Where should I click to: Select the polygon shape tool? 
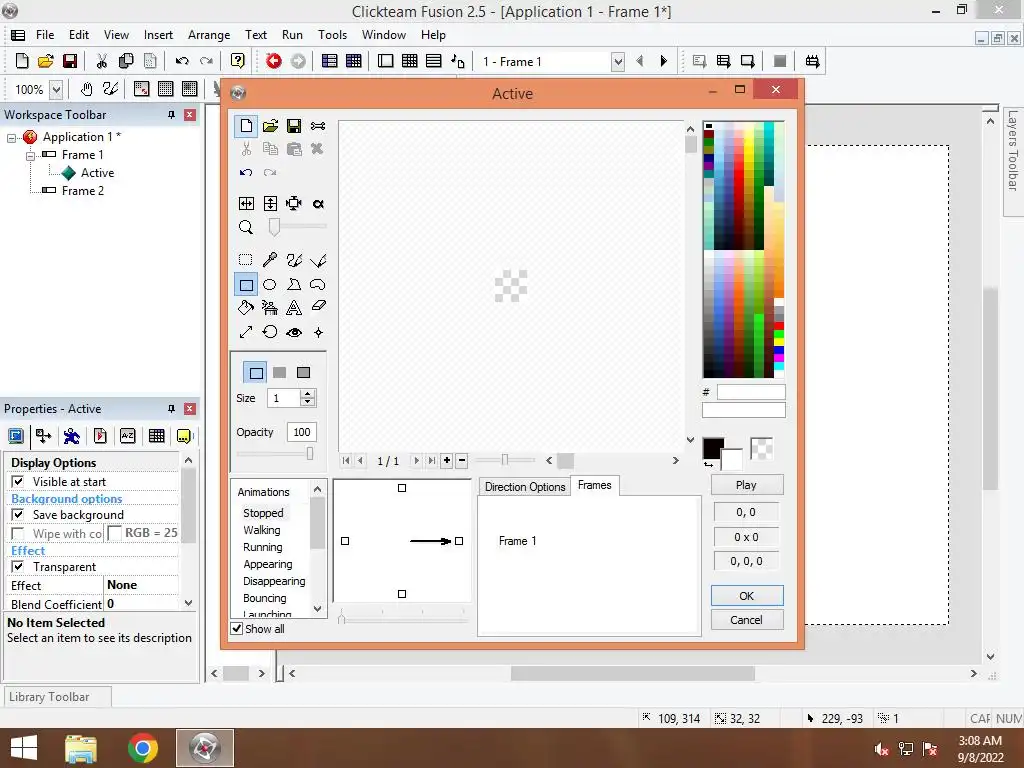coord(294,284)
